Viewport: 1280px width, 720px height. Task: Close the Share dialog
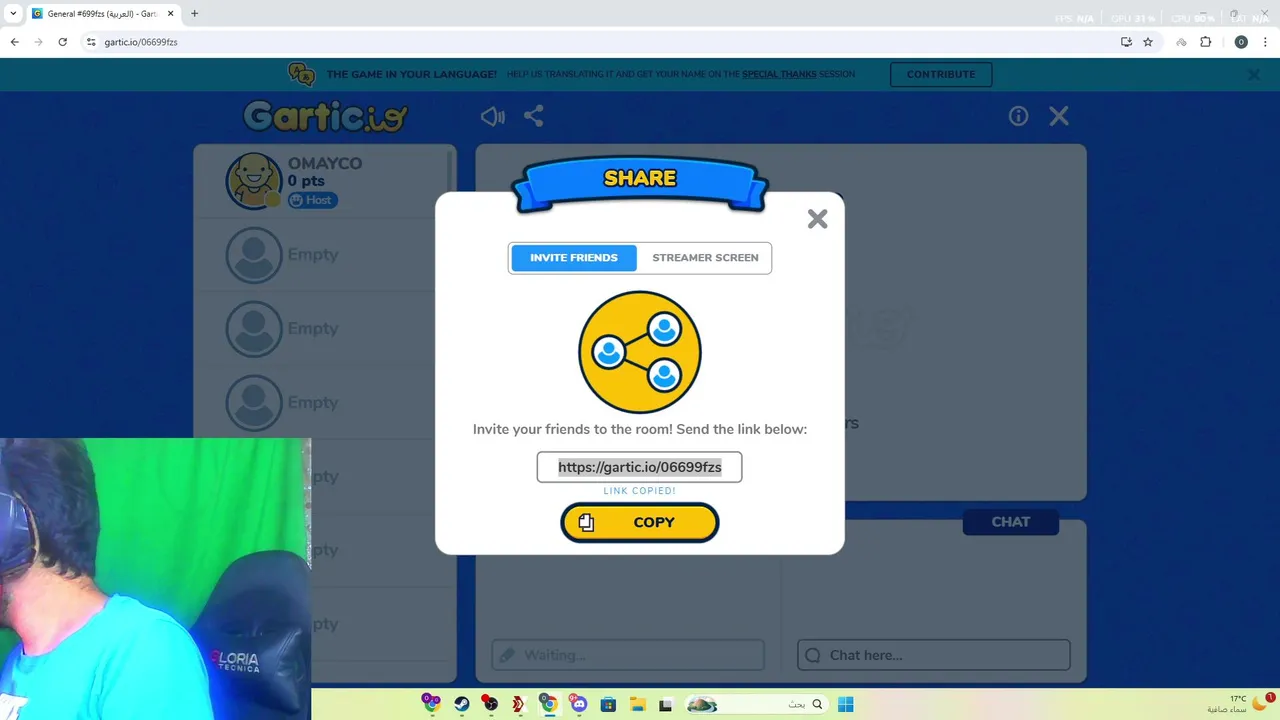[x=817, y=219]
